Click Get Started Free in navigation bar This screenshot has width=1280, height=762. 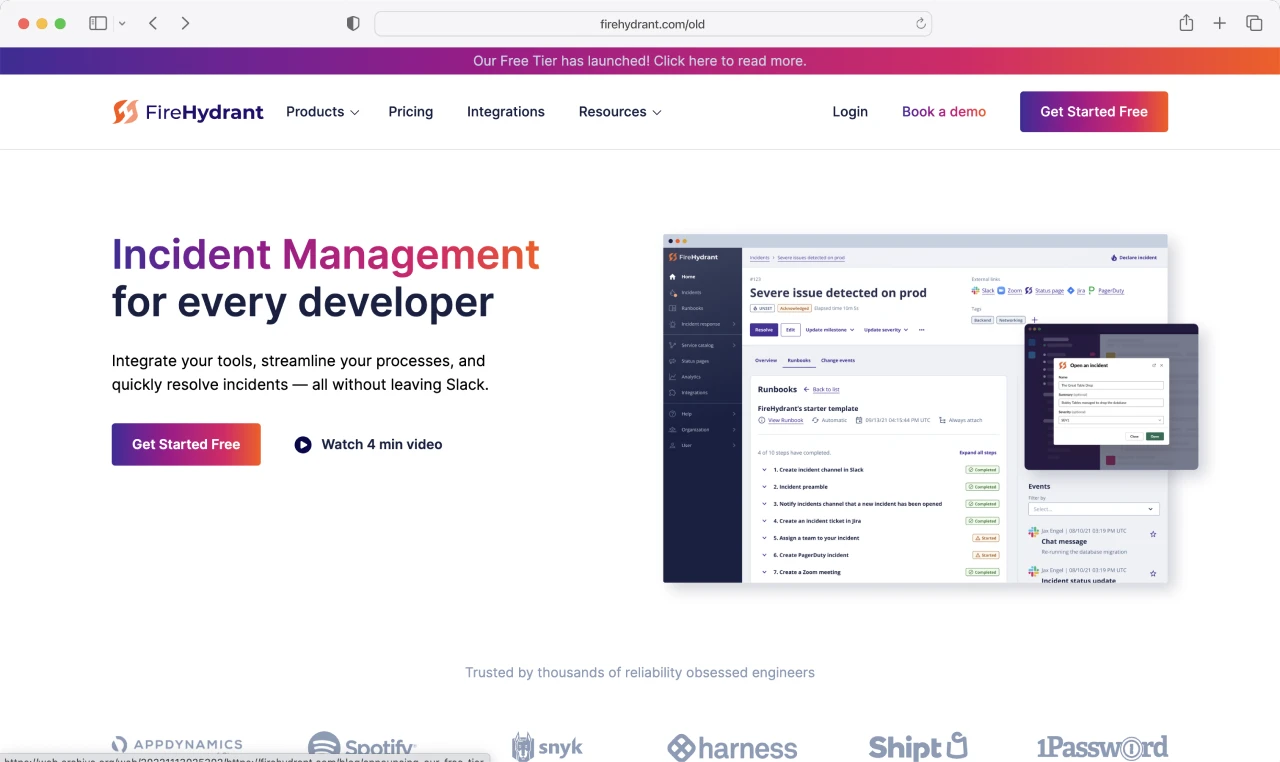click(x=1094, y=112)
